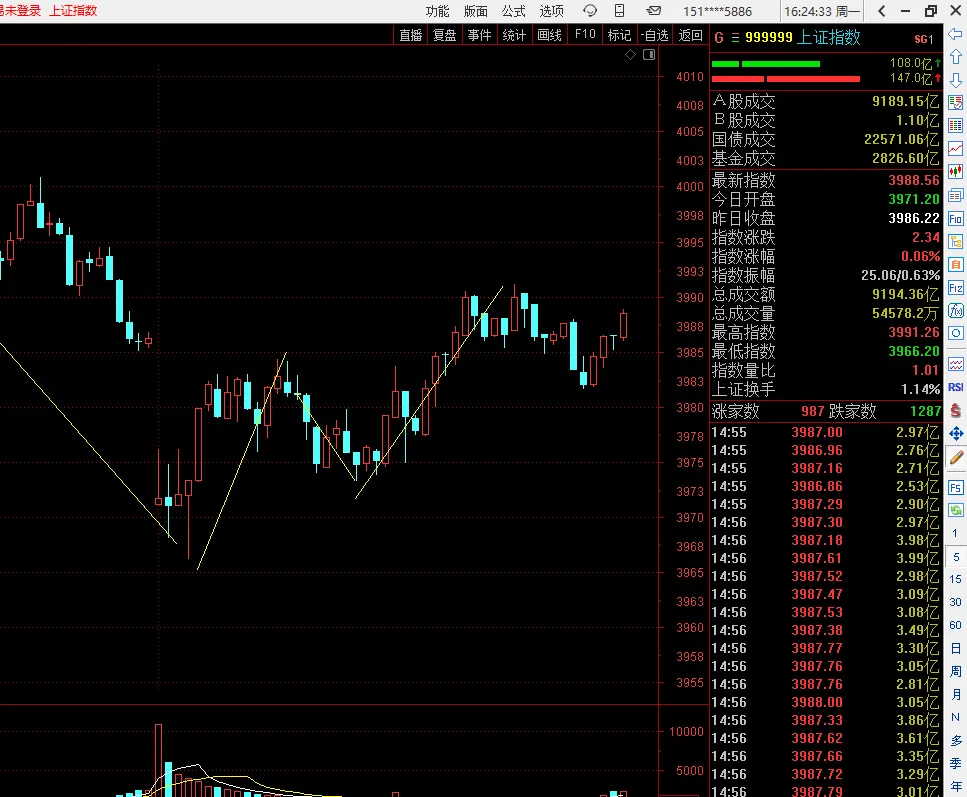The image size is (967, 797).
Task: Click the -自选 toolbar button
Action: 655,35
